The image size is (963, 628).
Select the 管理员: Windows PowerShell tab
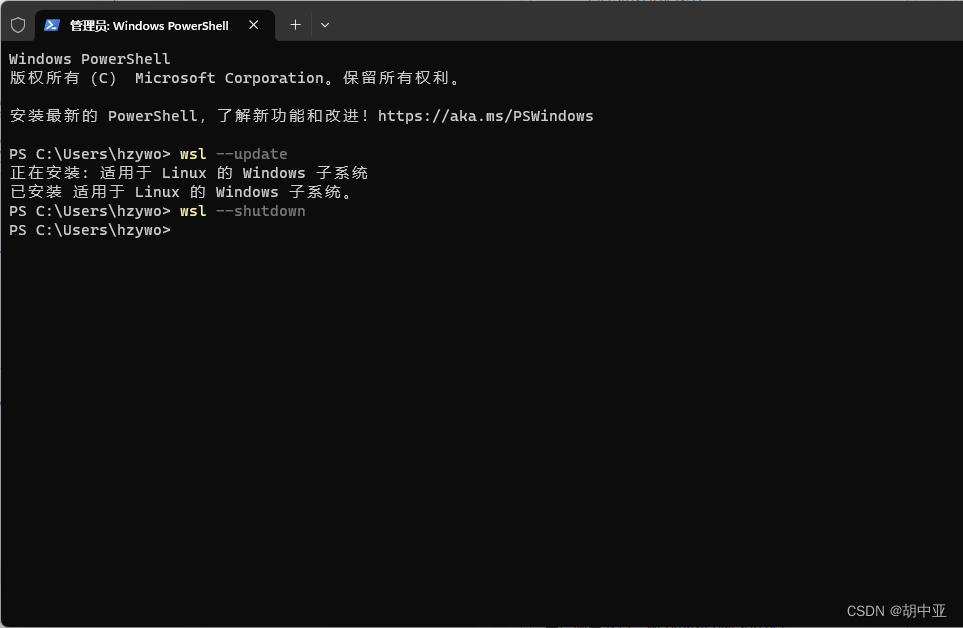(x=150, y=25)
